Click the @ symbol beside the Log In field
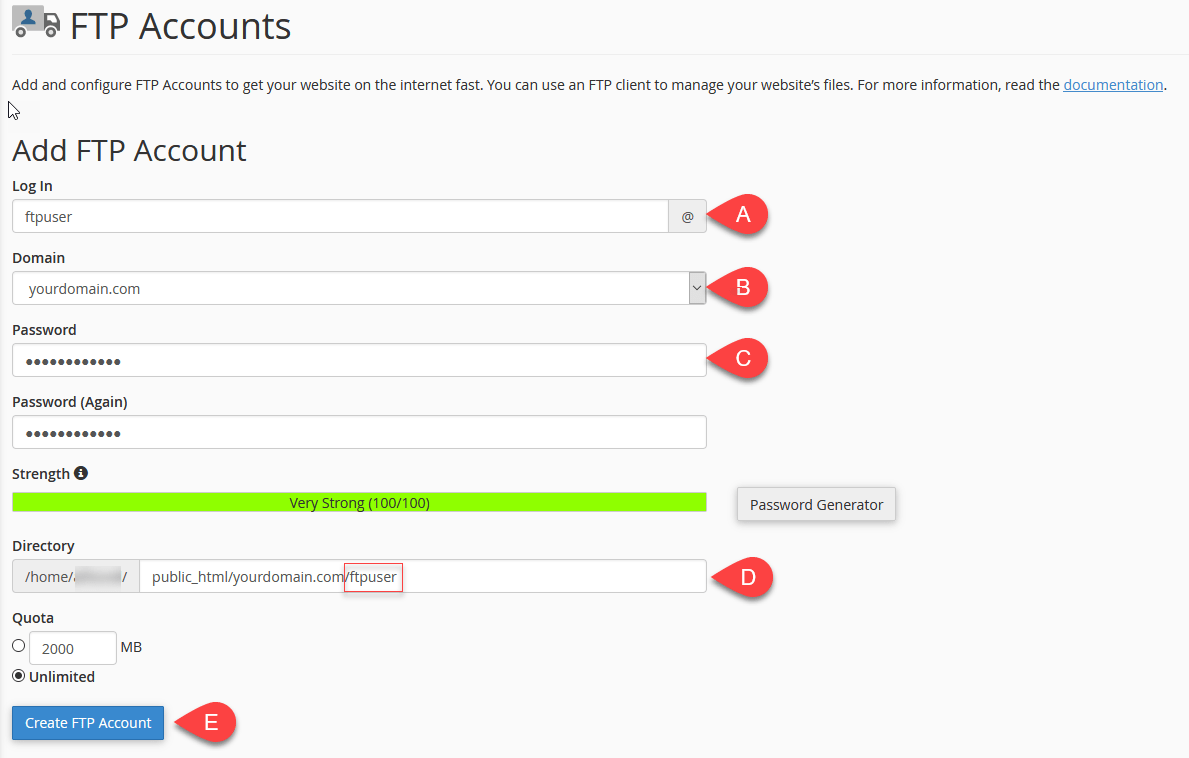Image resolution: width=1189 pixels, height=758 pixels. pyautogui.click(x=687, y=215)
